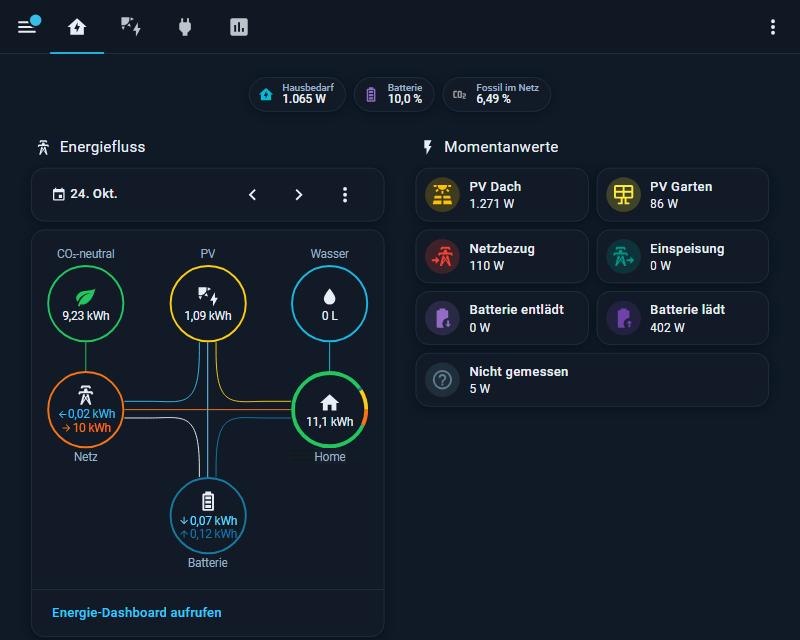Screen dimensions: 800x640
Task: Open the bar chart statistics tab
Action: (x=239, y=27)
